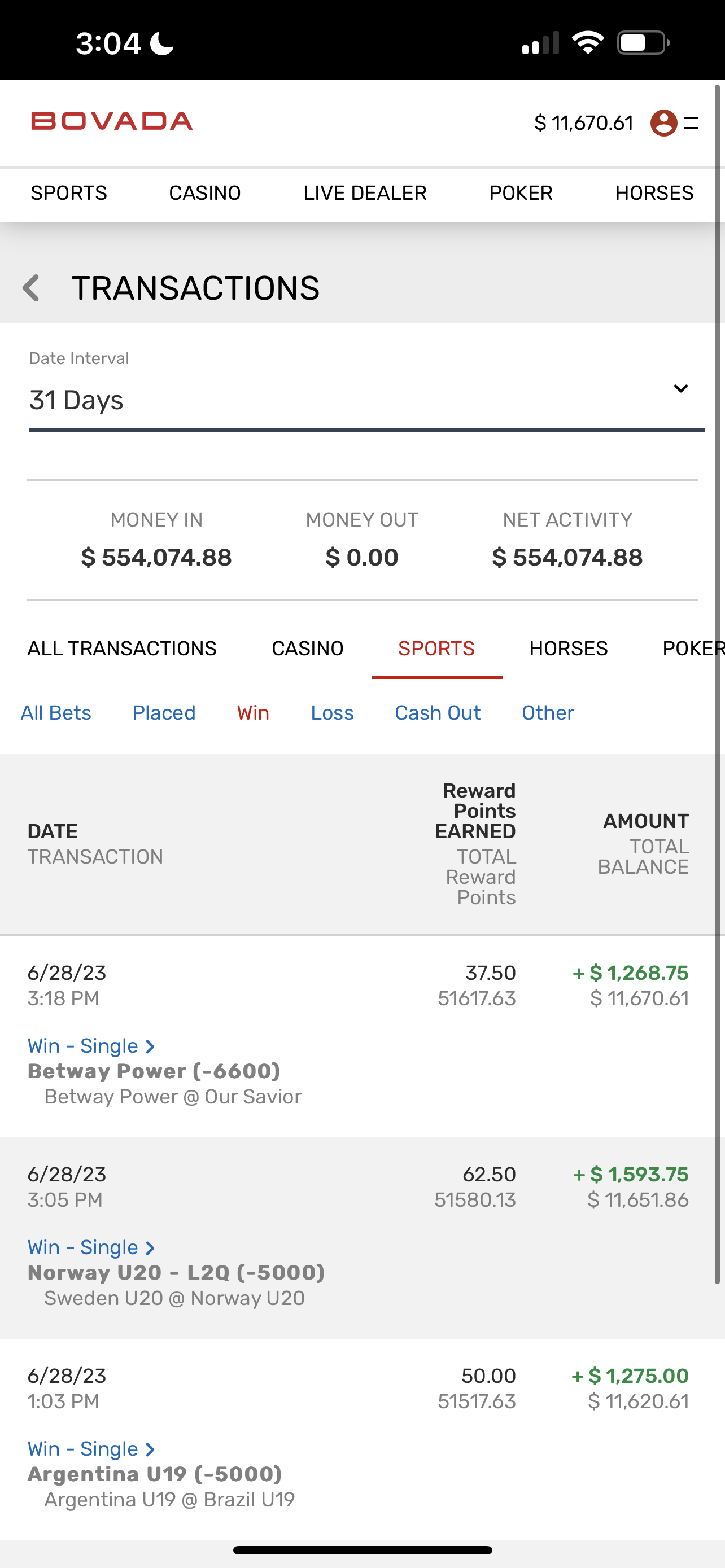The image size is (725, 1568).
Task: Open the hamburger menu icon
Action: coord(691,123)
